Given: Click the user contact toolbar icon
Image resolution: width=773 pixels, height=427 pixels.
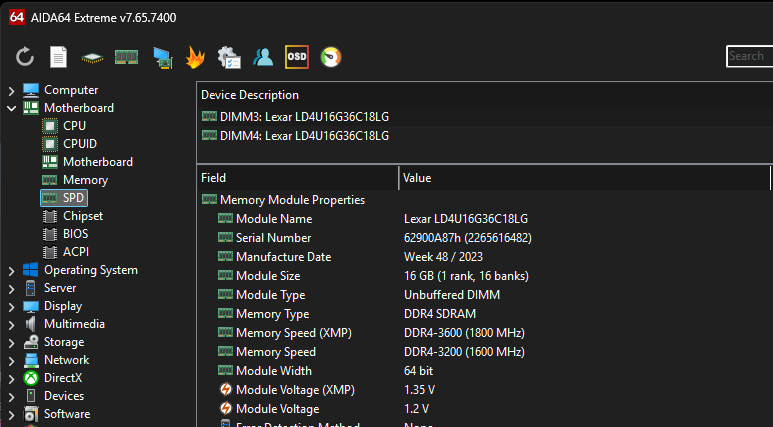Looking at the screenshot, I should (263, 57).
